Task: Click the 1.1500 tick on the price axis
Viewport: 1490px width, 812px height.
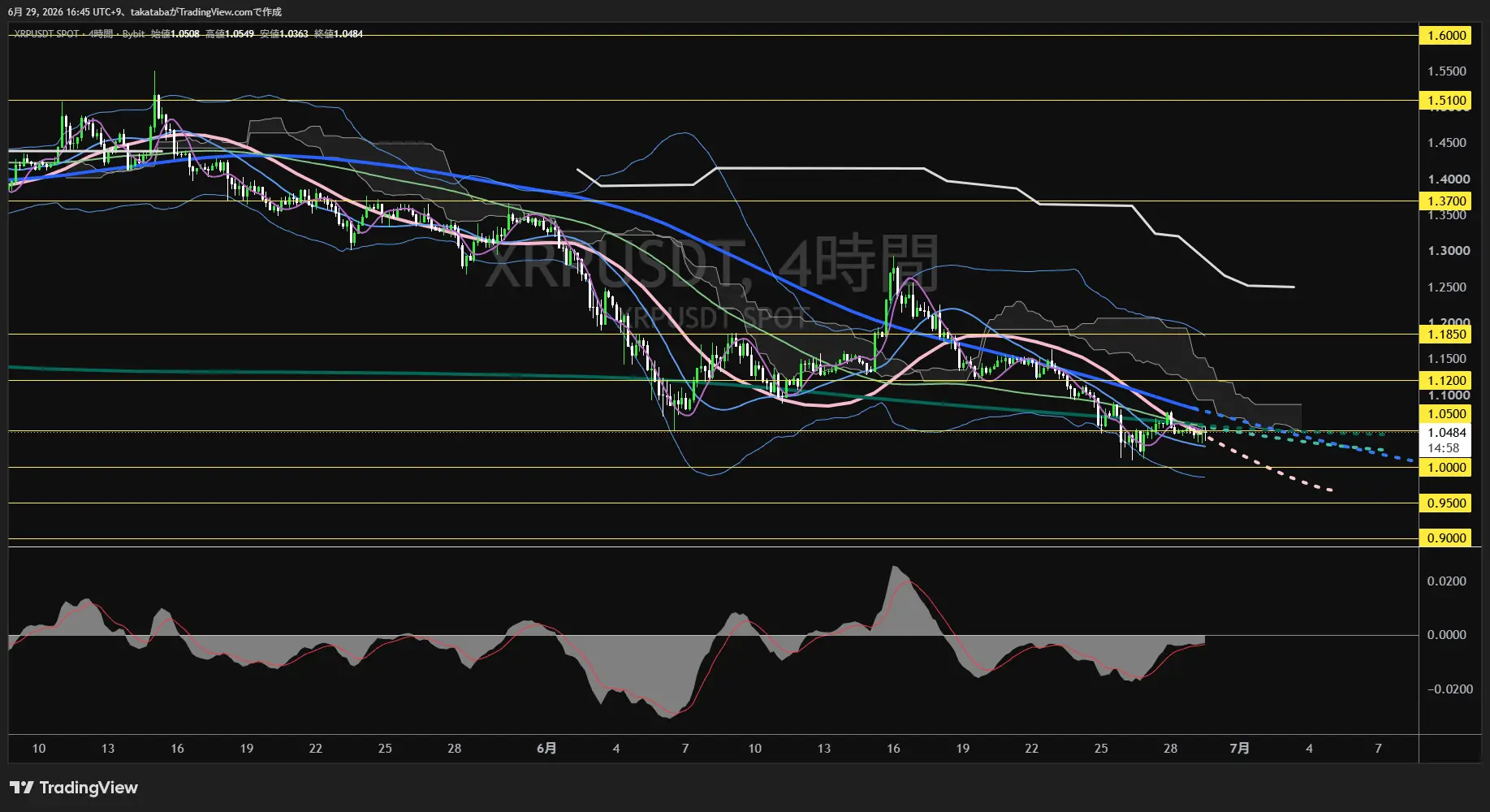Action: tap(1447, 359)
